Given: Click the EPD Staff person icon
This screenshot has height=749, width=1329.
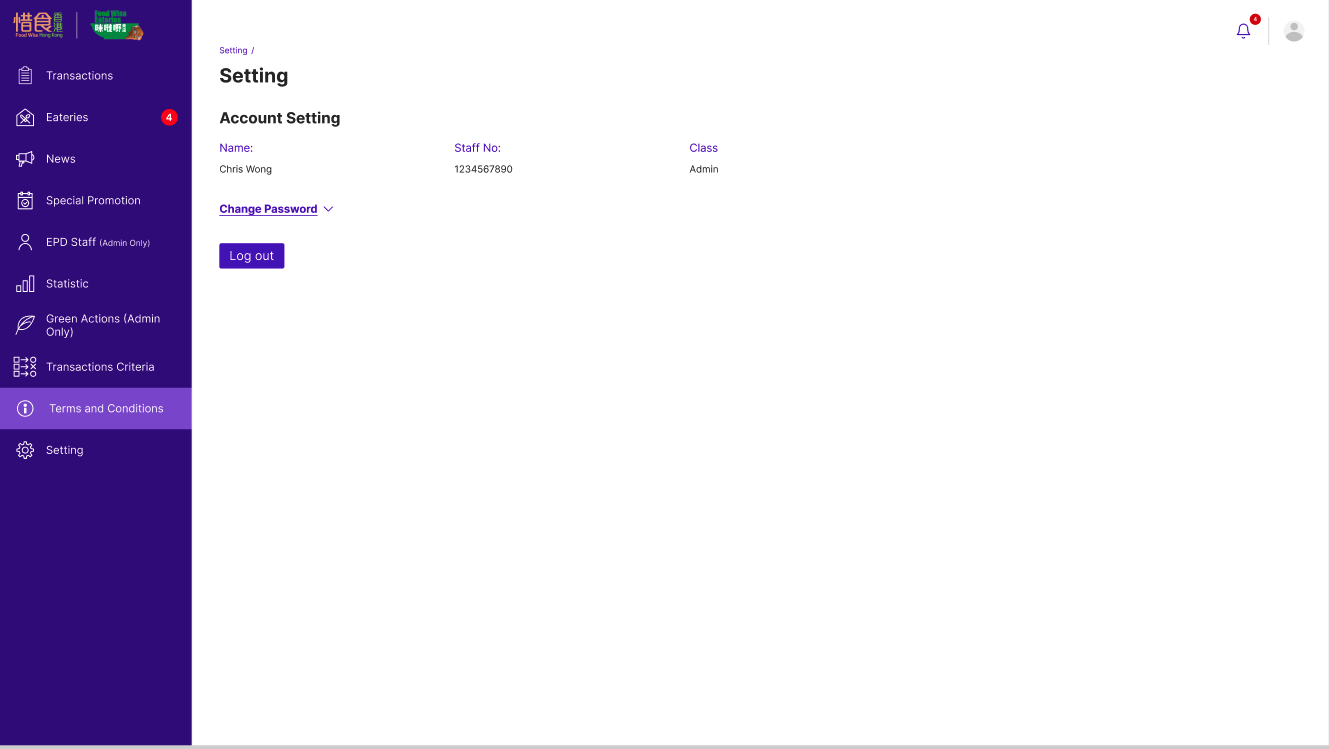Looking at the screenshot, I should [25, 242].
